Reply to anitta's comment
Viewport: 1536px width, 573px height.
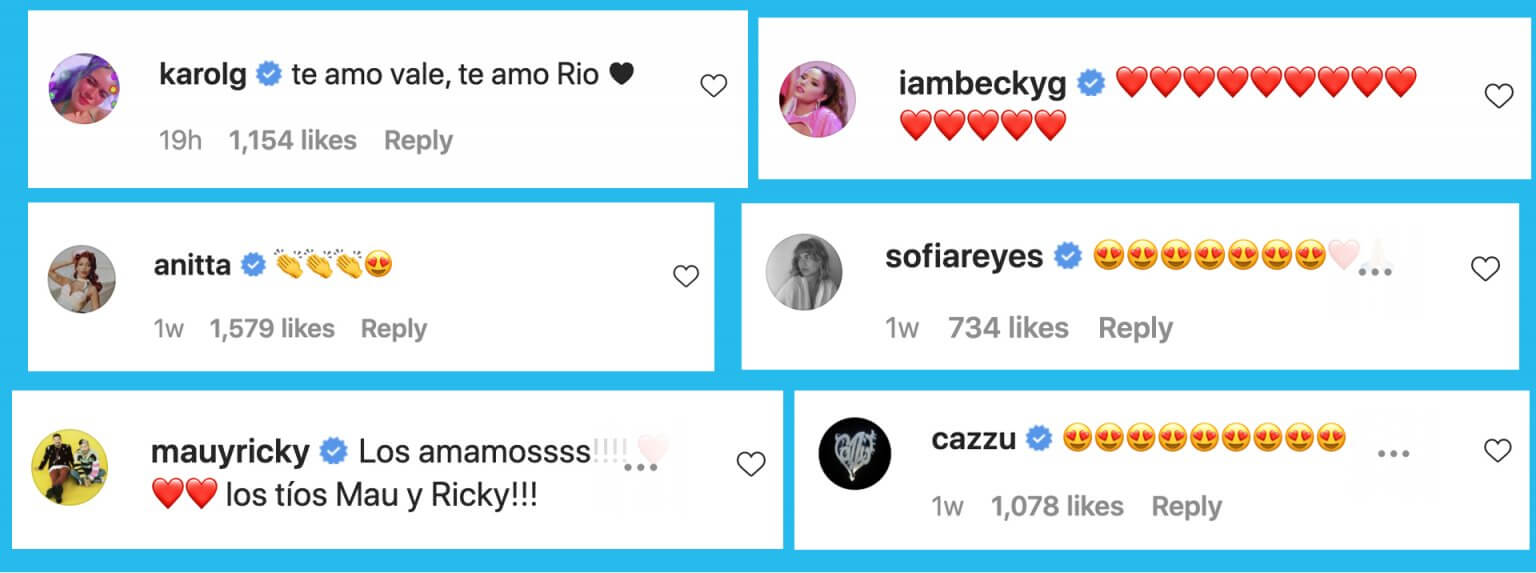394,328
